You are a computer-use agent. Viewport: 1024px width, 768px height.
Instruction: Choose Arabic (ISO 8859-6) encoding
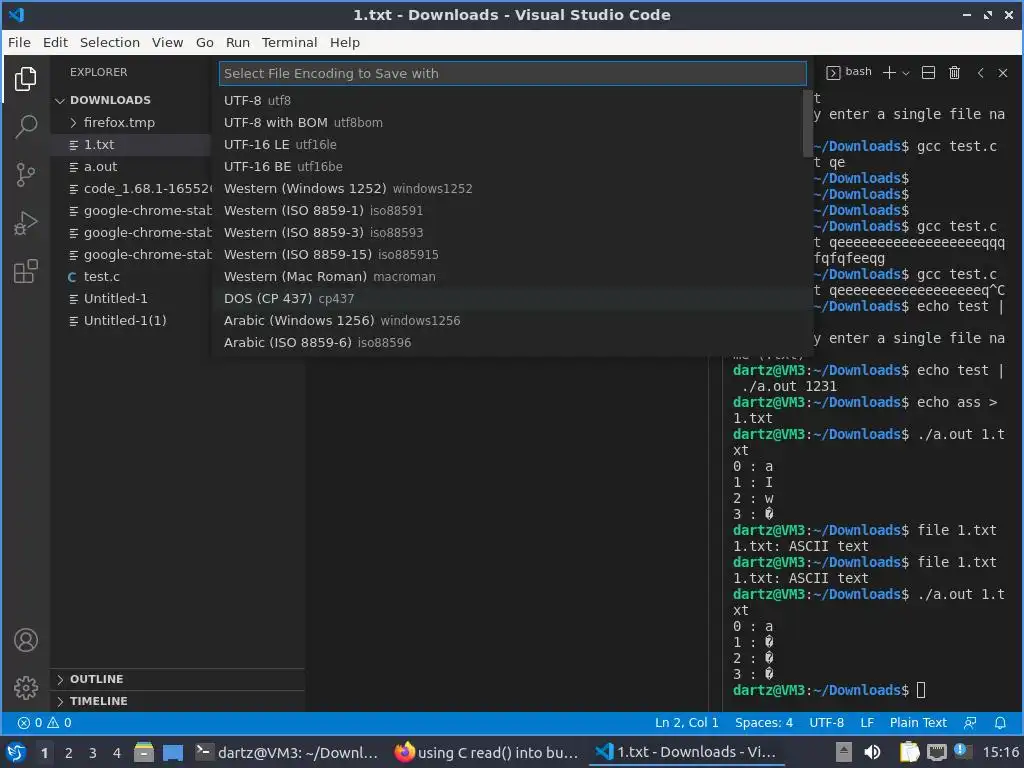click(511, 343)
